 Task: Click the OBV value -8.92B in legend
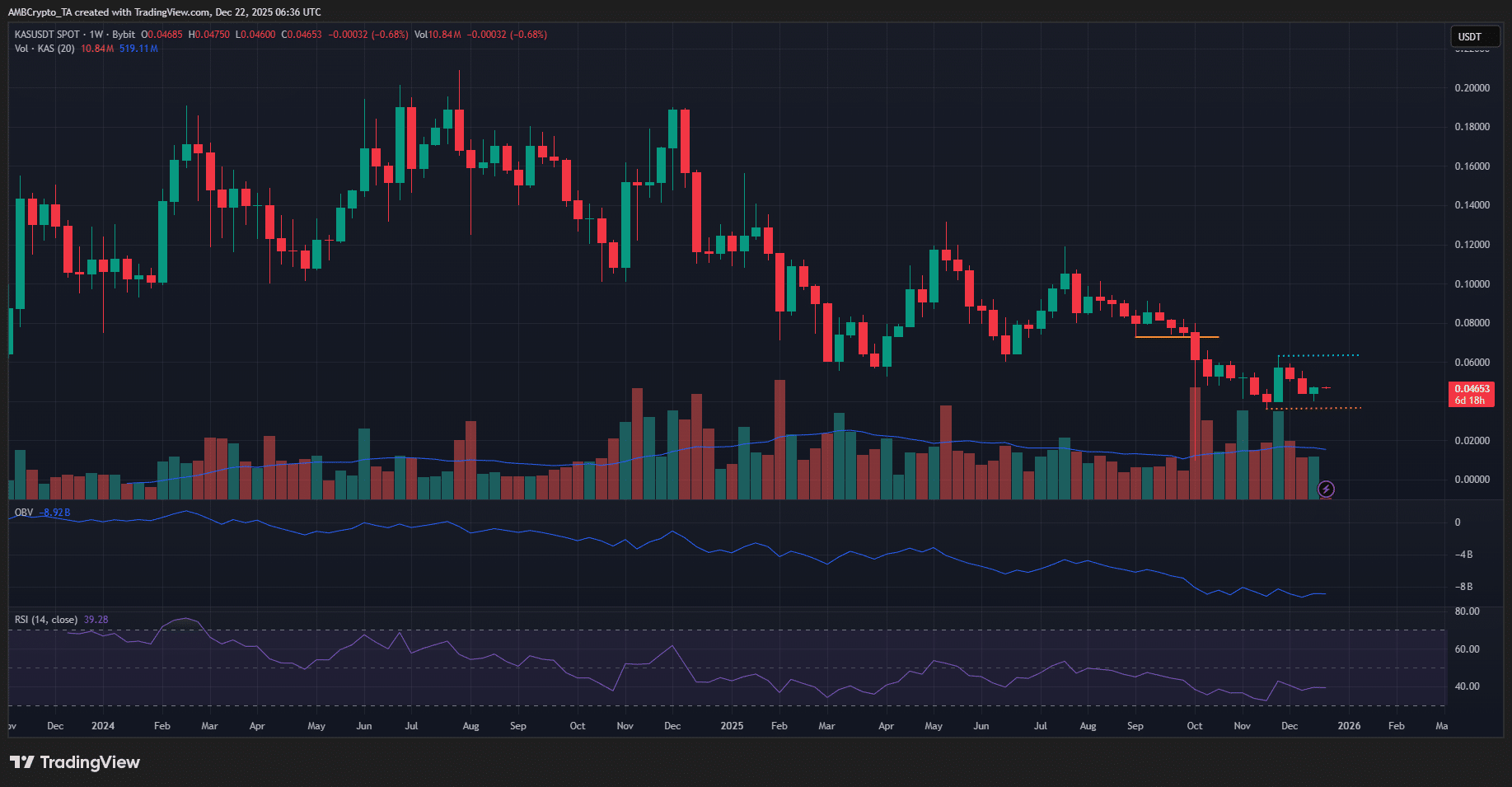55,513
